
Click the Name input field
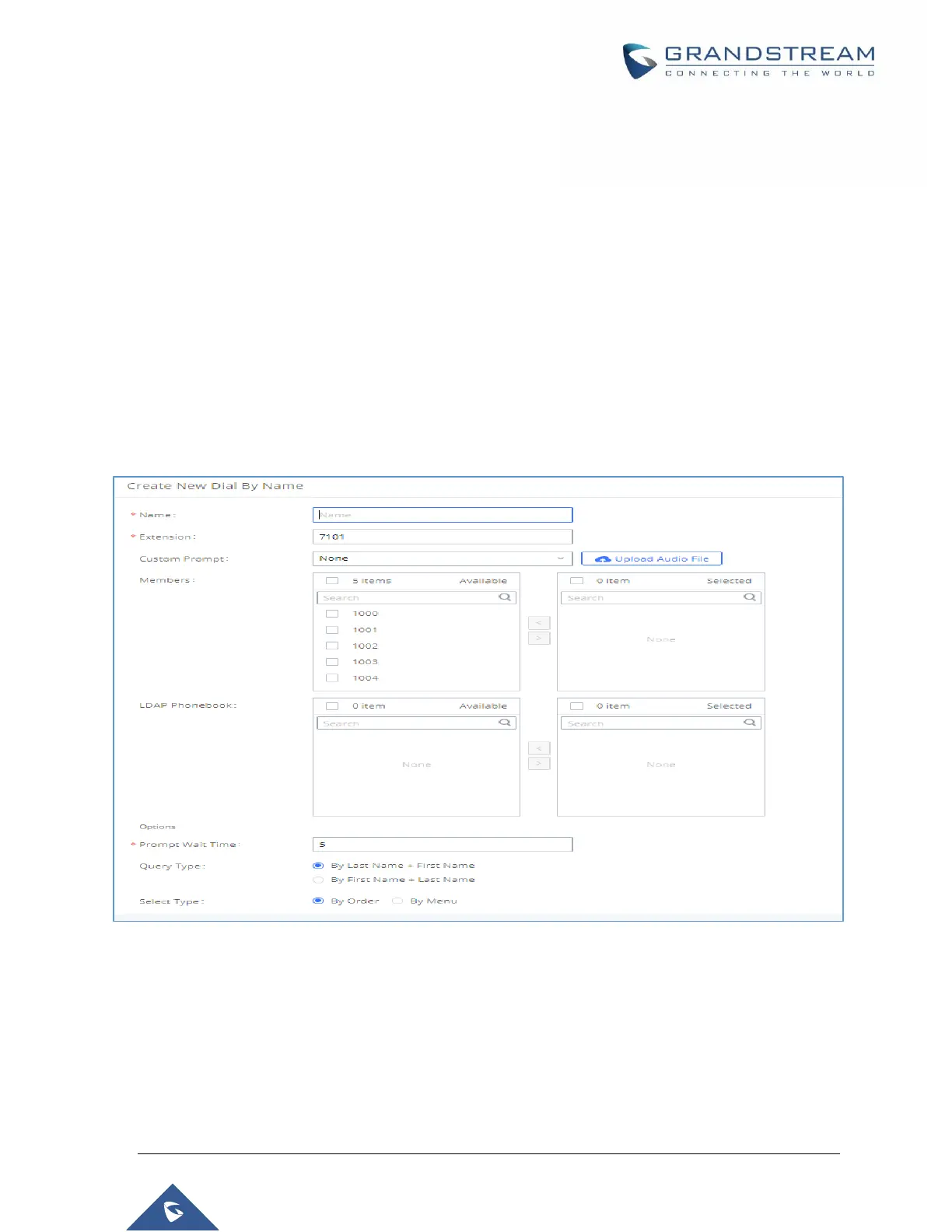click(x=442, y=515)
